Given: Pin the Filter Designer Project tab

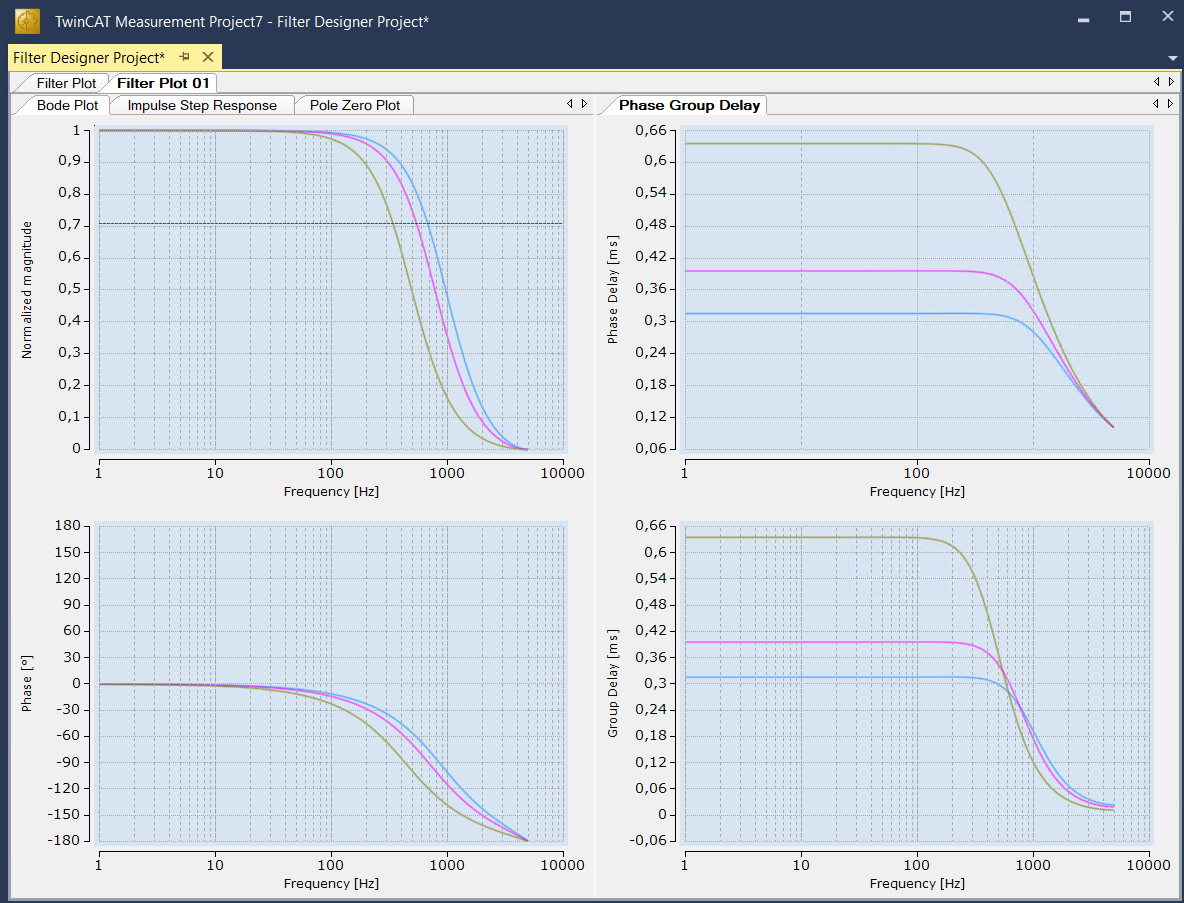Looking at the screenshot, I should point(185,57).
